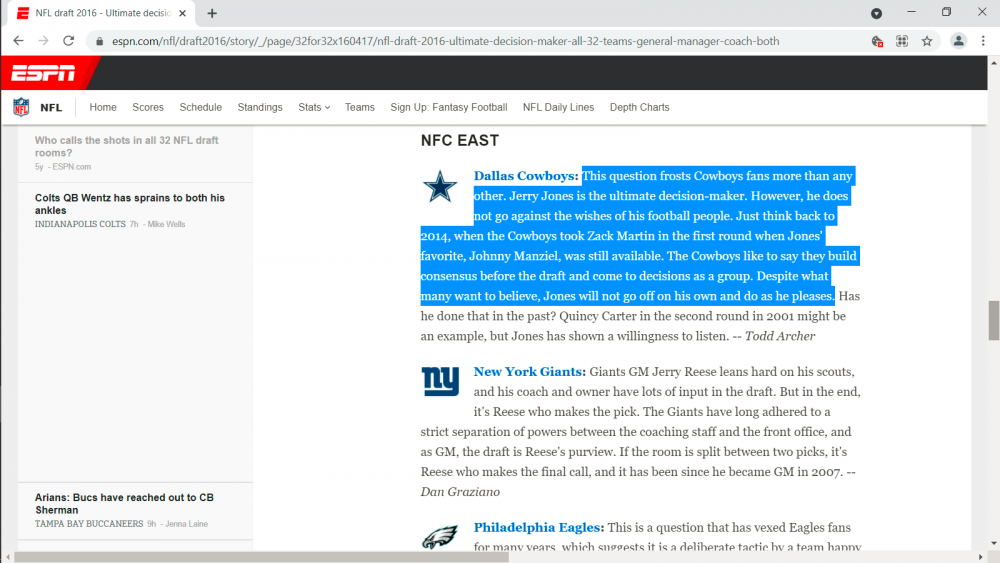Open a new tab with the plus button
Screen dimensions: 1000x563
click(212, 13)
